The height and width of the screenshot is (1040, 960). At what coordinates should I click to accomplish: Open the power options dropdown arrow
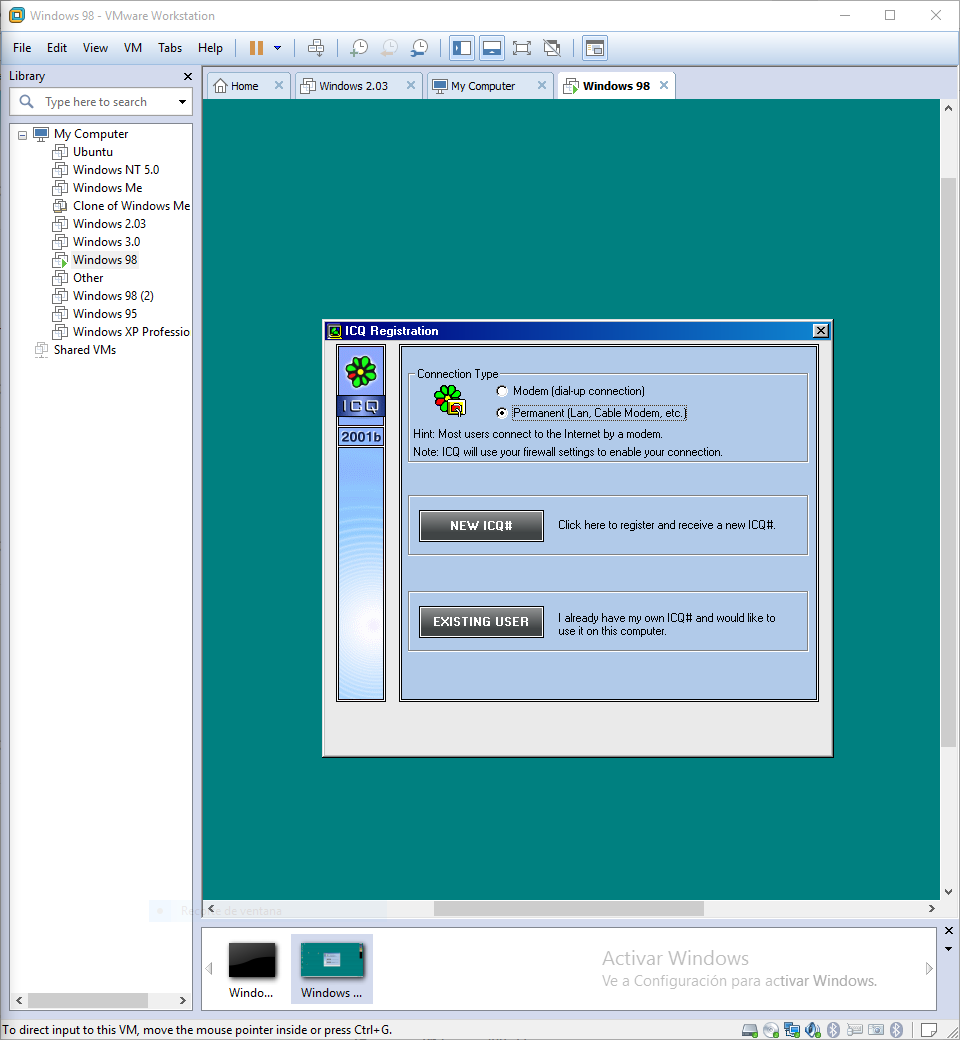click(277, 48)
